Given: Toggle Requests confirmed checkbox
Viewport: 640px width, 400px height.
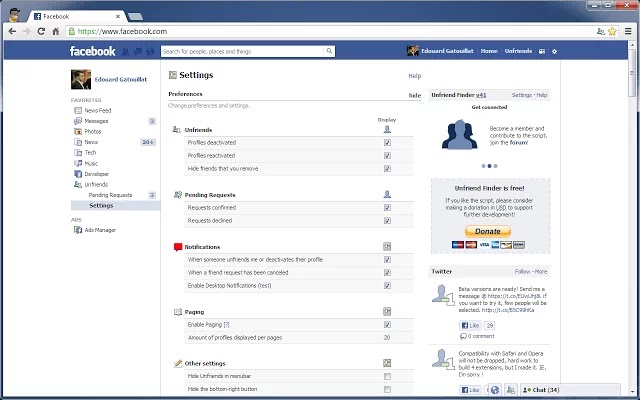Looking at the screenshot, I should click(x=387, y=207).
